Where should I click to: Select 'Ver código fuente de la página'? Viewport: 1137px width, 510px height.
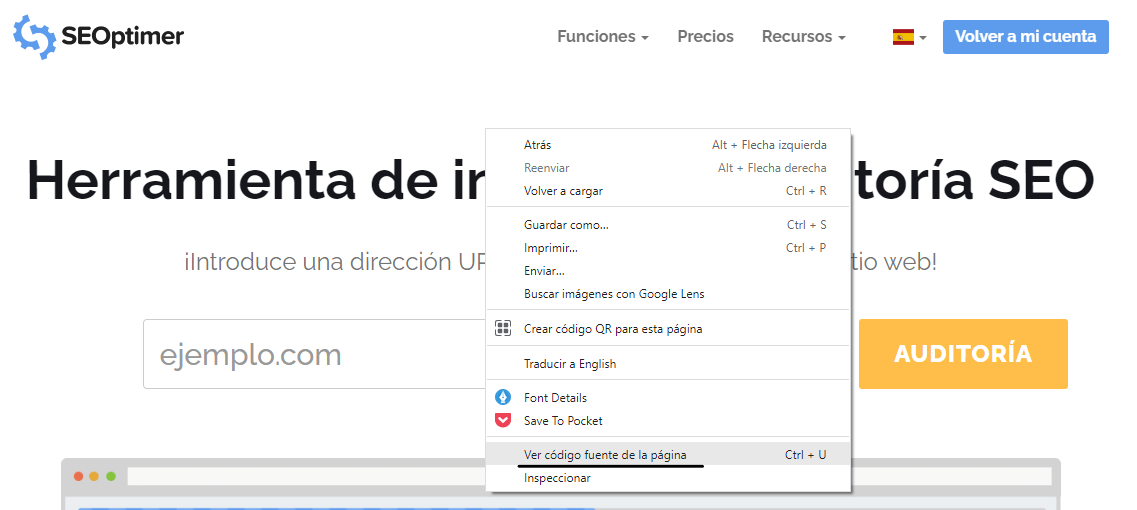[x=605, y=455]
